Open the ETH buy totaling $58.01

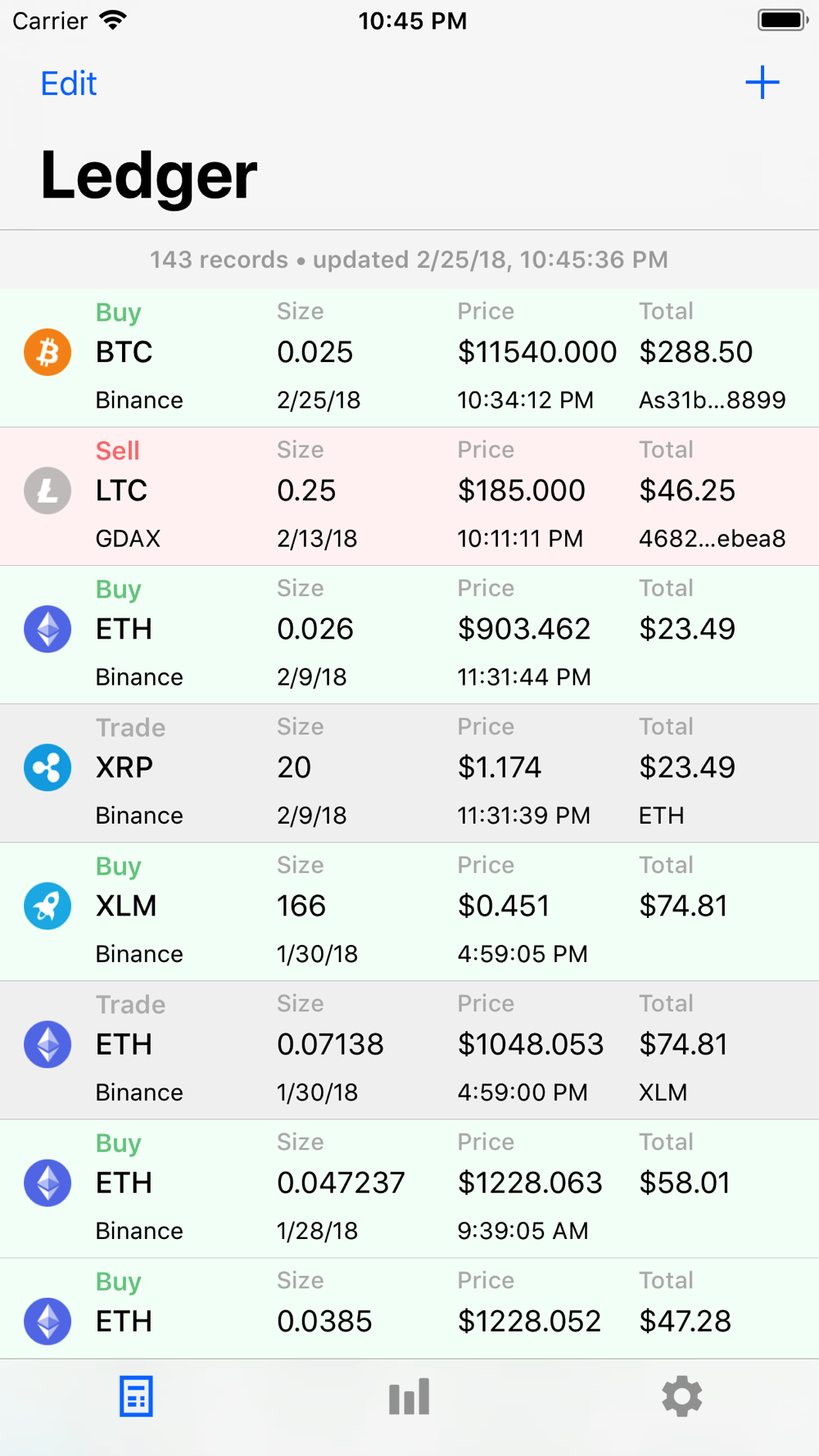[409, 1187]
